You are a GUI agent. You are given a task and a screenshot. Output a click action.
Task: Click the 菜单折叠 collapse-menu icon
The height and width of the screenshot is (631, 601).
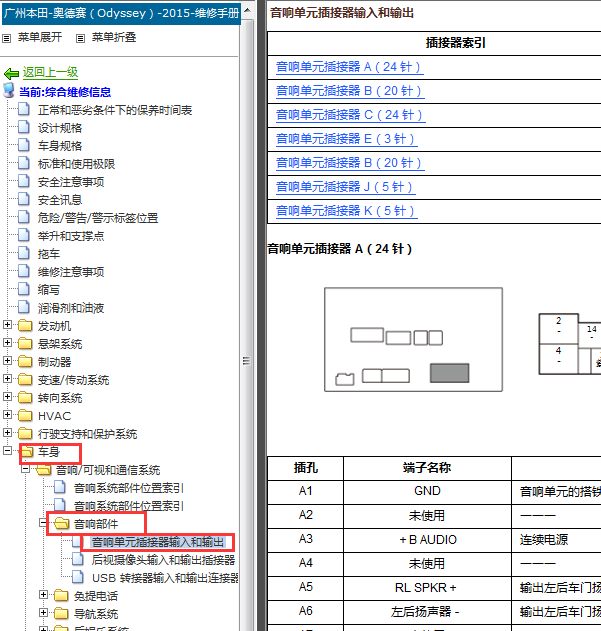[x=81, y=38]
